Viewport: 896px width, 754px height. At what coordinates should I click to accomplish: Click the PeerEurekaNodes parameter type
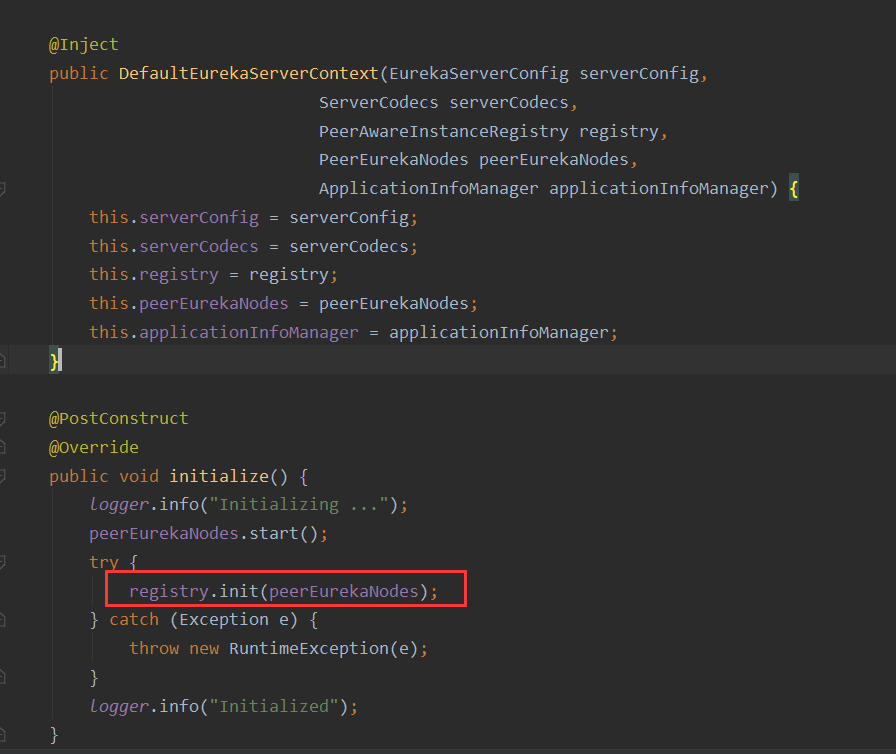pos(393,160)
